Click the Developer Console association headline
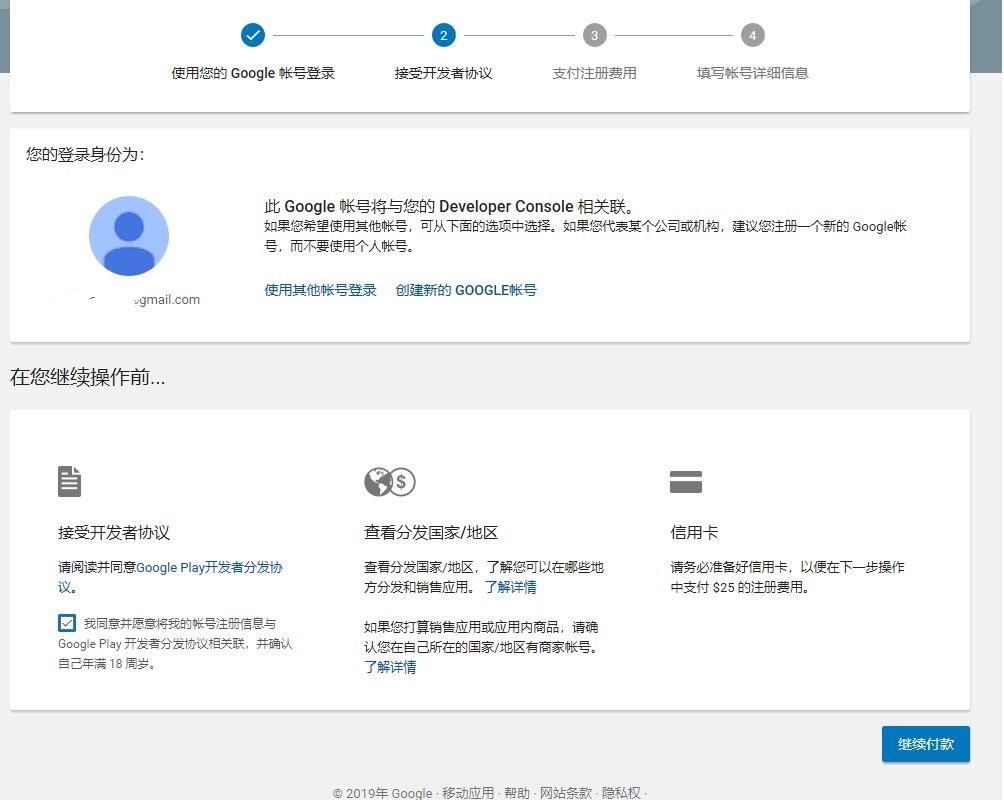This screenshot has height=805, width=1004. coord(449,206)
